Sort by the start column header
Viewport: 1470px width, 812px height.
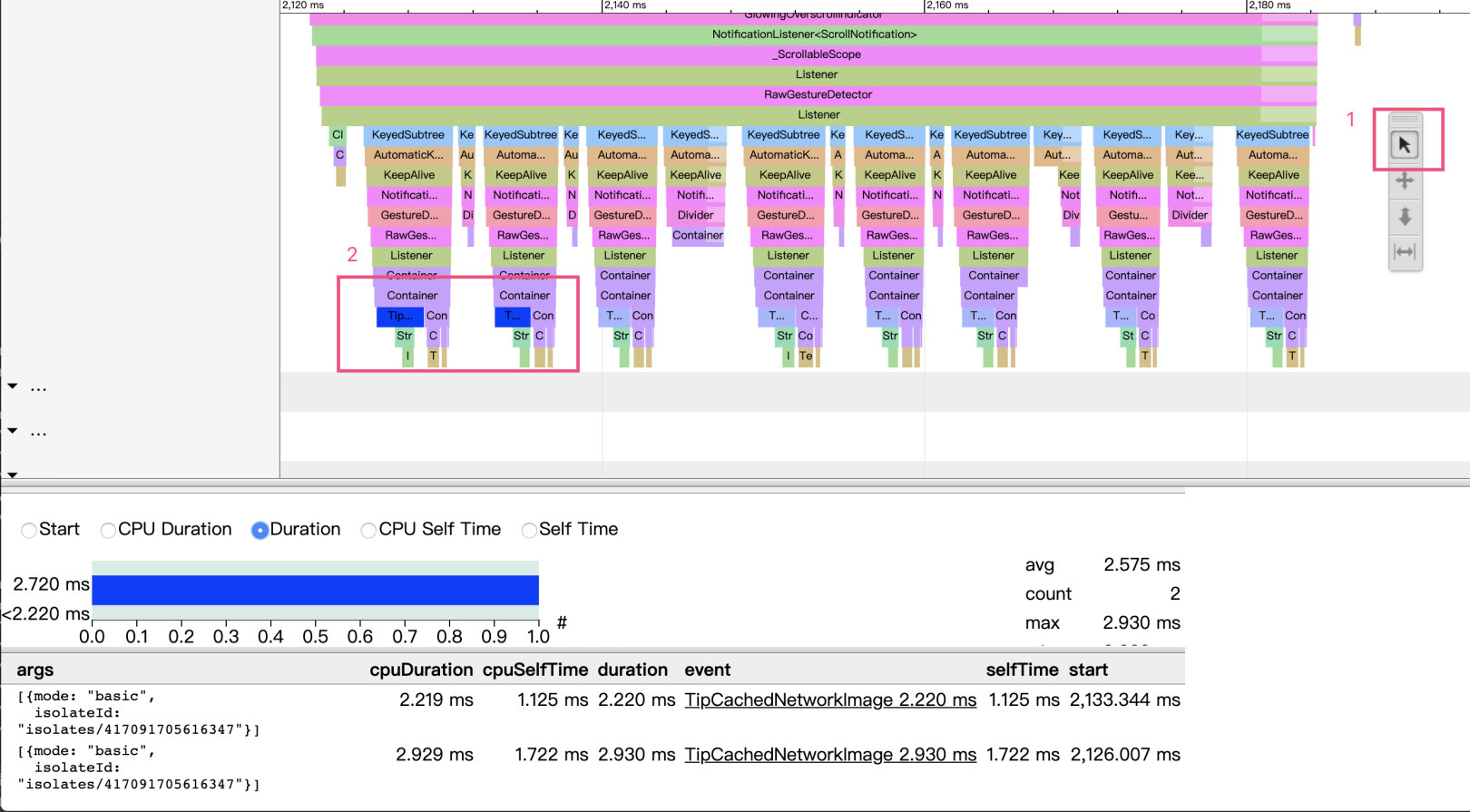pos(1088,670)
